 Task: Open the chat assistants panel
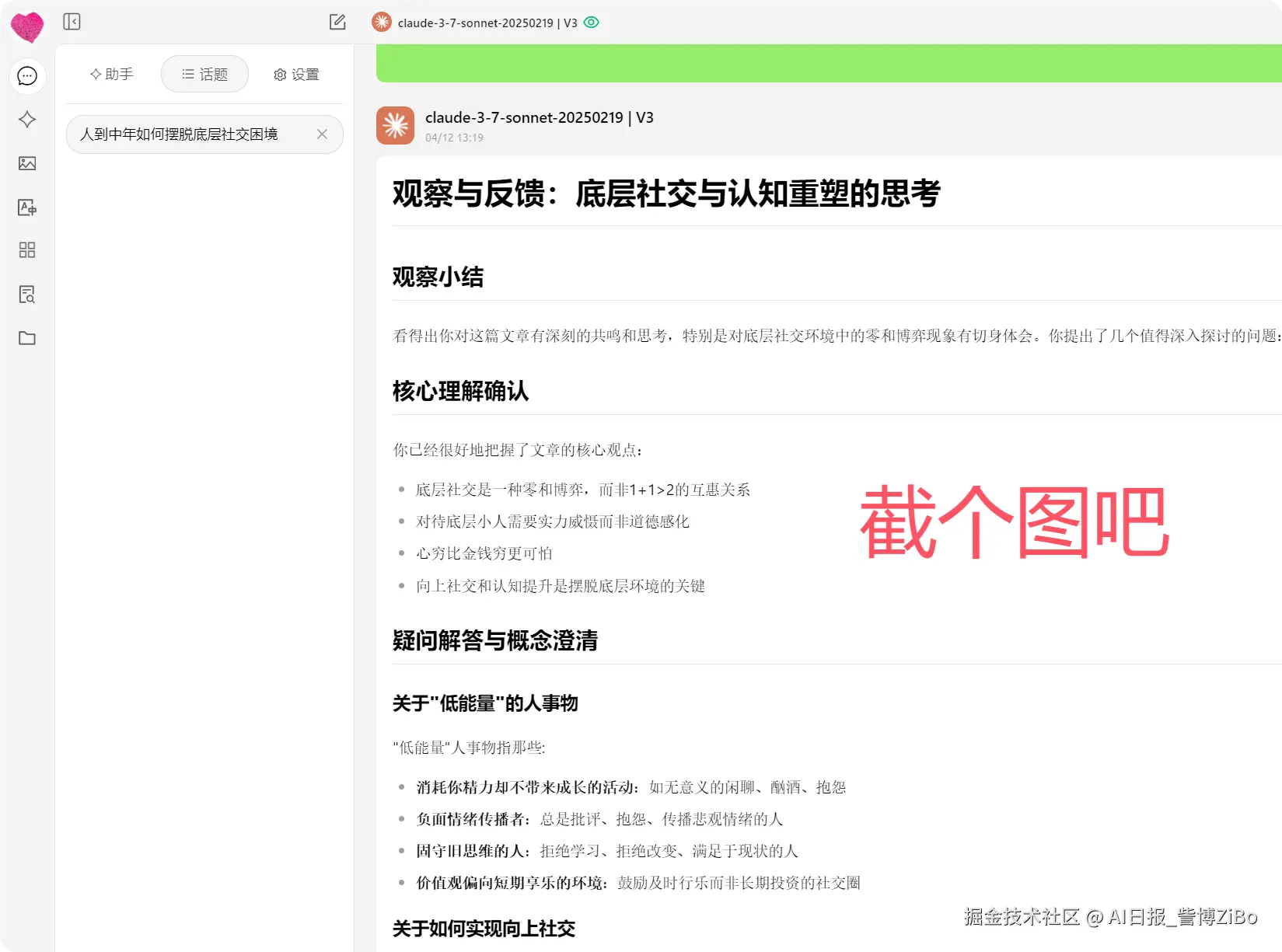(x=27, y=75)
